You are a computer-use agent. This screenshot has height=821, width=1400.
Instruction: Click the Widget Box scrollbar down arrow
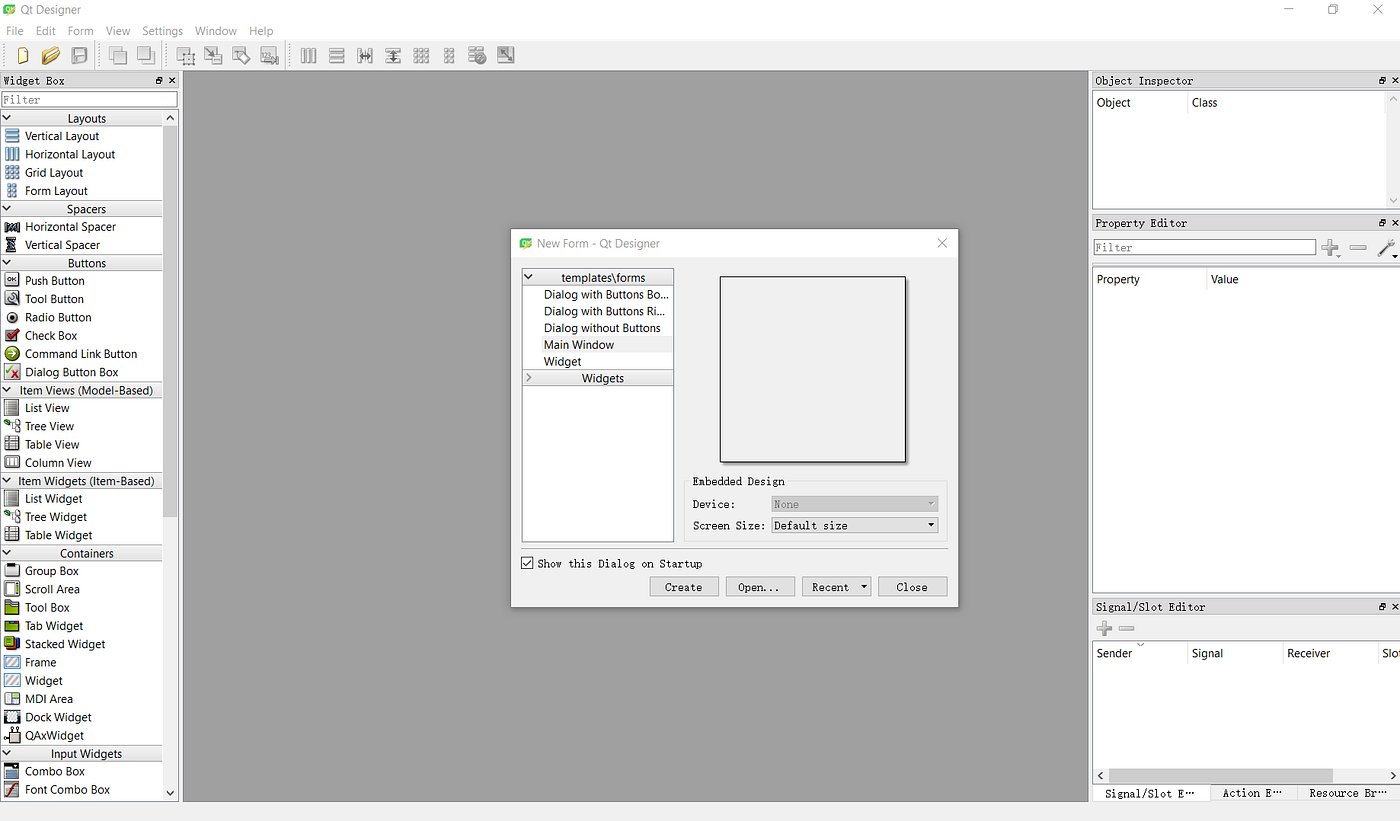170,791
